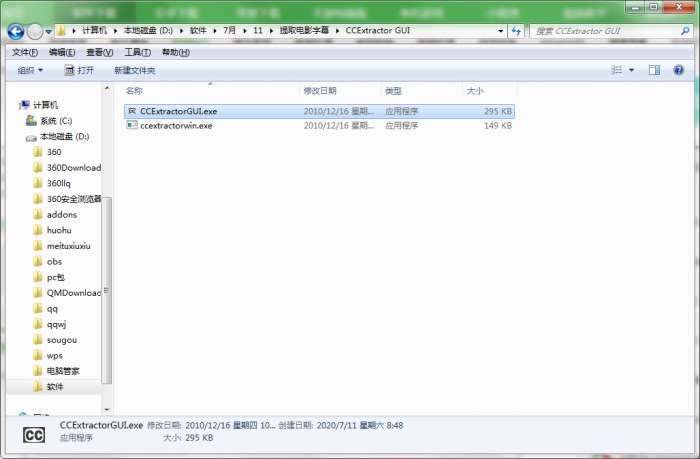Viewport: 700px width, 459px height.
Task: Sort by the 修改日期 column header
Action: pyautogui.click(x=340, y=91)
